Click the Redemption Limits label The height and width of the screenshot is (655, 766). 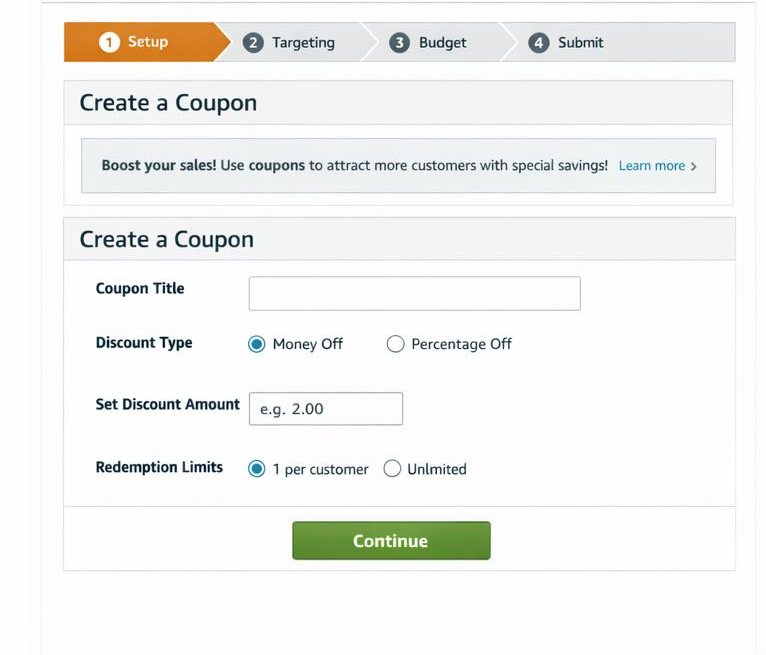pyautogui.click(x=159, y=467)
